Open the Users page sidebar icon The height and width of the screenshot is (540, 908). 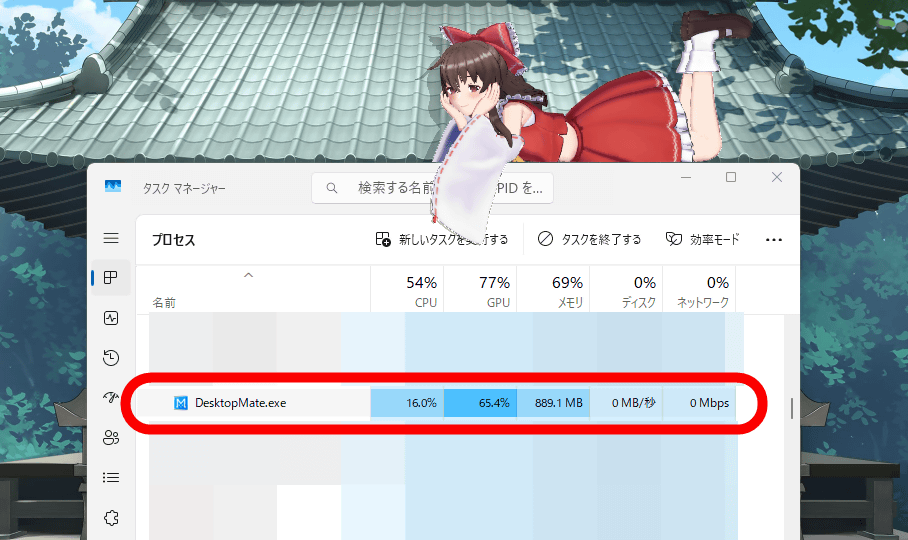click(x=111, y=438)
